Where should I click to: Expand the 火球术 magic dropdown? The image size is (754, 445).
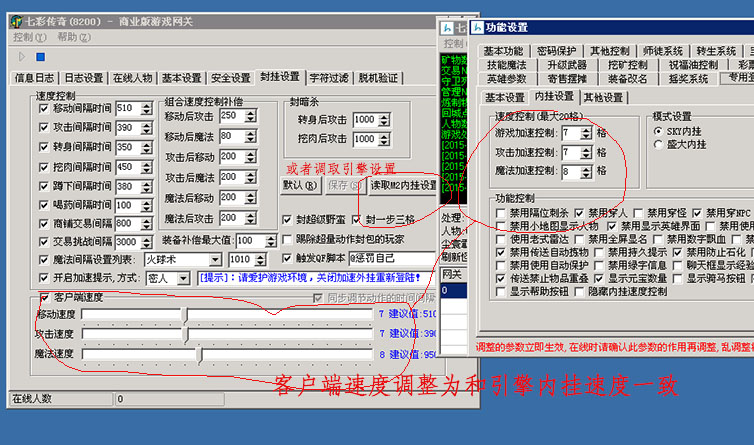(215, 259)
